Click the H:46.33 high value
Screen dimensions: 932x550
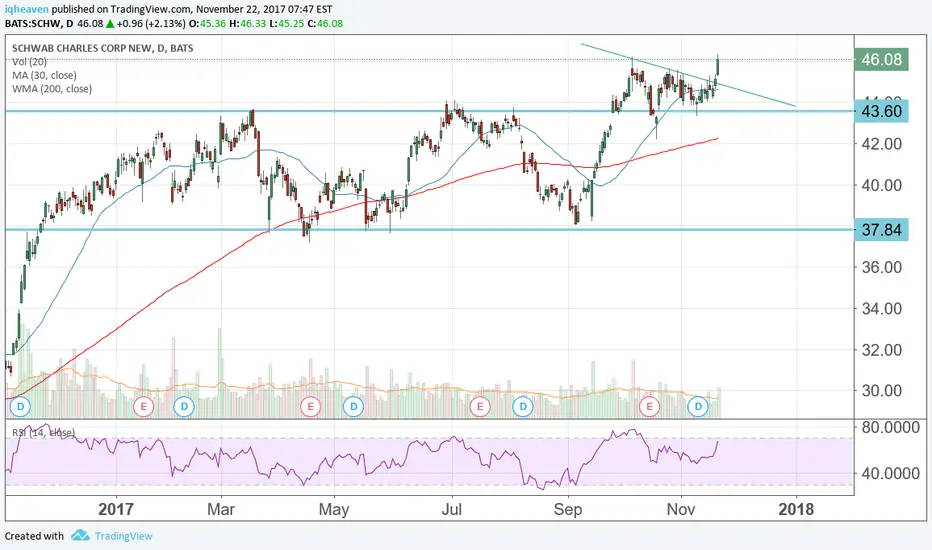248,24
